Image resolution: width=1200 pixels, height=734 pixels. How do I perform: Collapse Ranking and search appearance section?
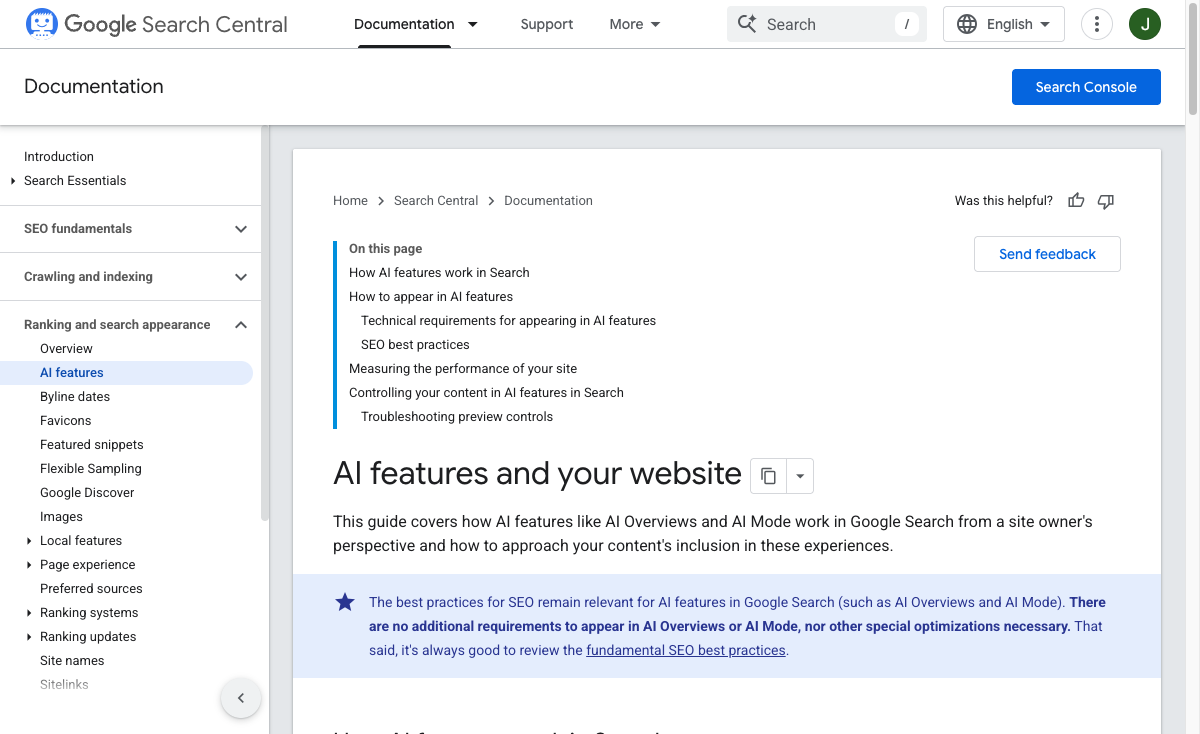241,325
